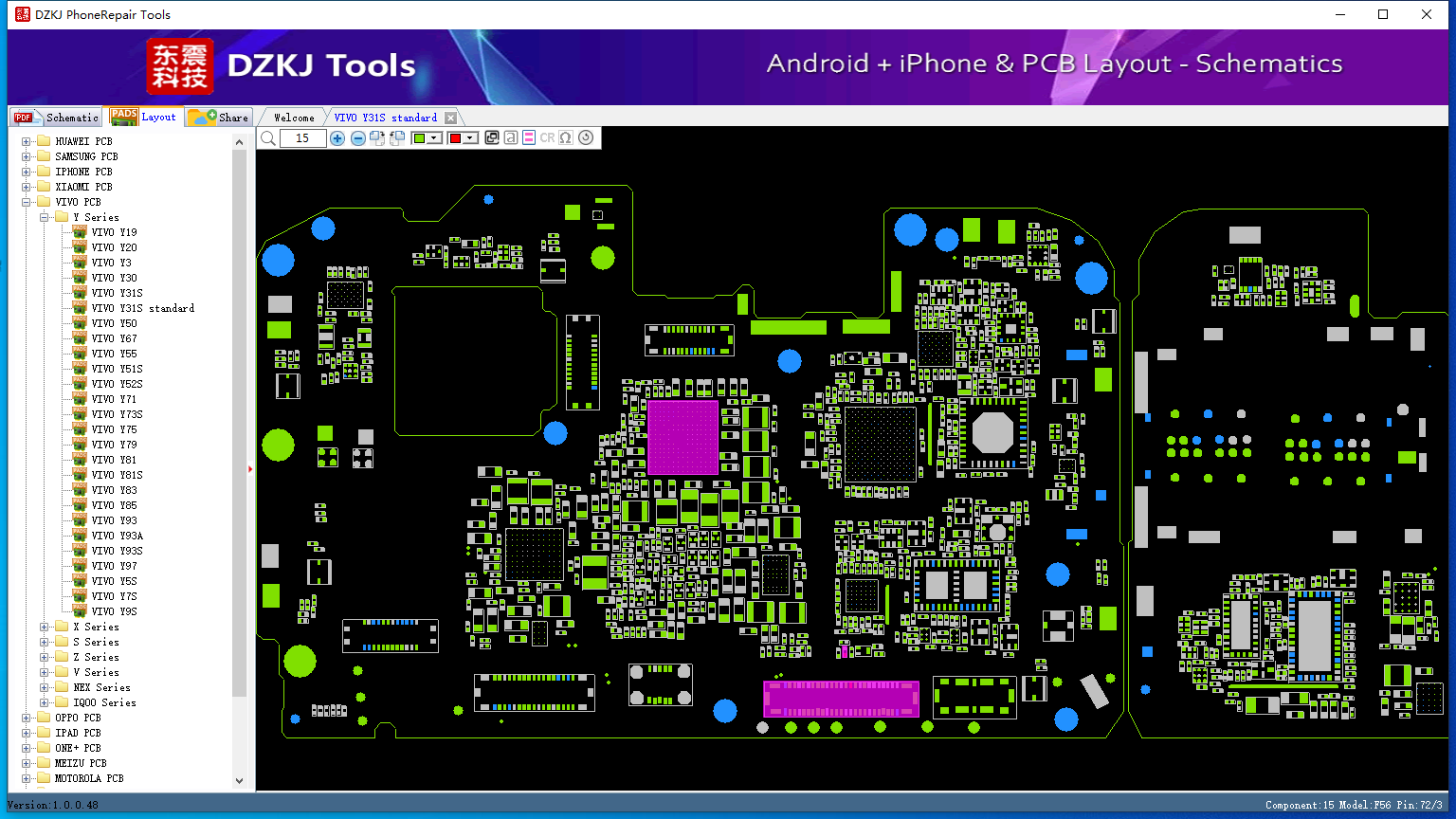Collapse the Y Series subfolder
Image resolution: width=1456 pixels, height=819 pixels.
click(45, 217)
